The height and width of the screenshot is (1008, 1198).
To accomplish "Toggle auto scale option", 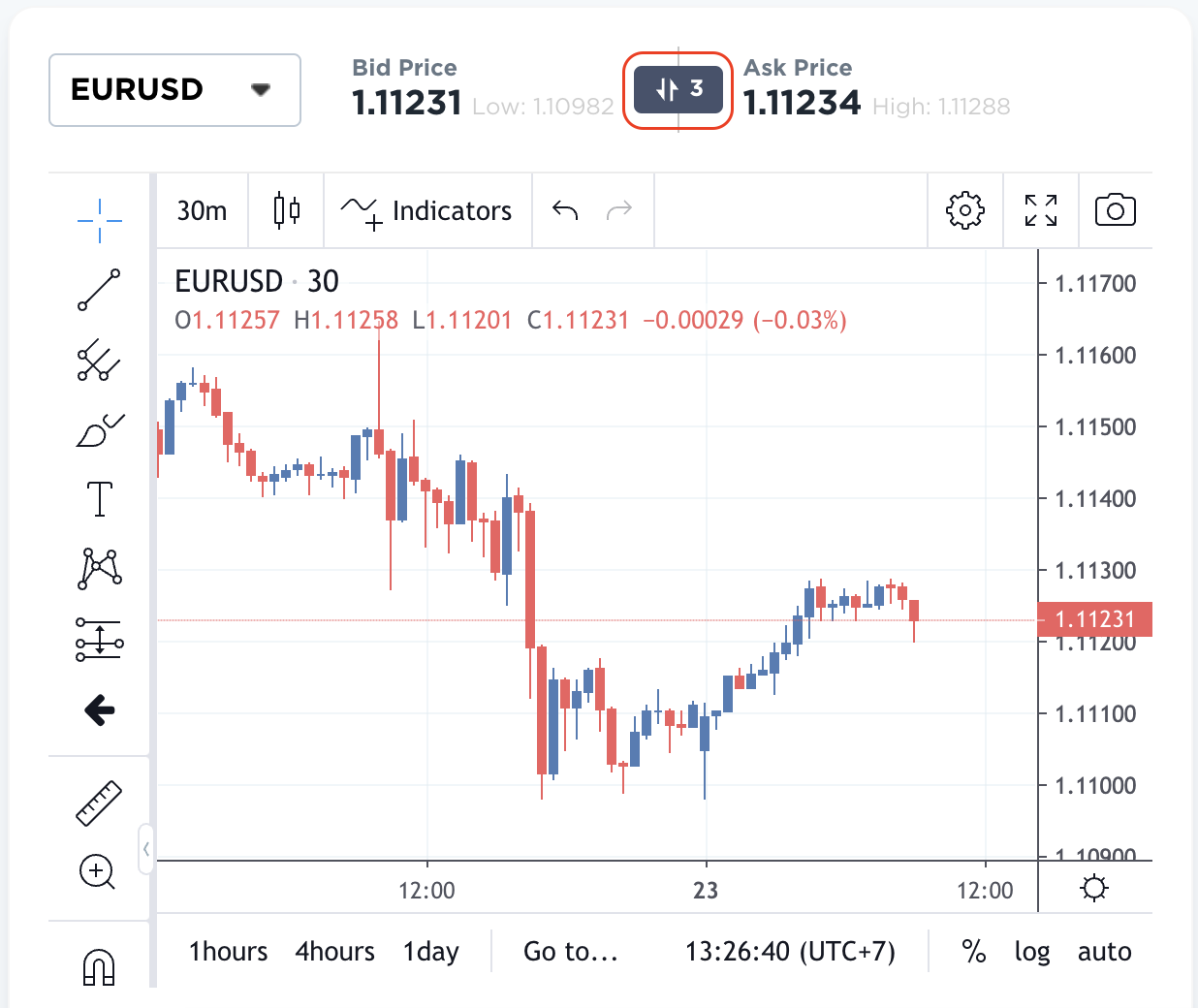I will [1104, 952].
